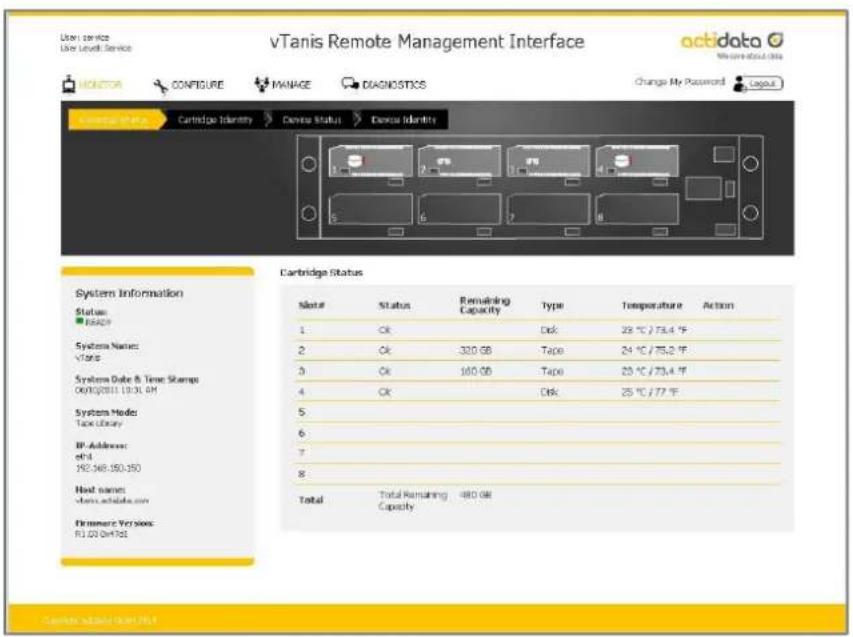Select empty slot 5 in device graphic
853x637 pixels.
point(370,209)
